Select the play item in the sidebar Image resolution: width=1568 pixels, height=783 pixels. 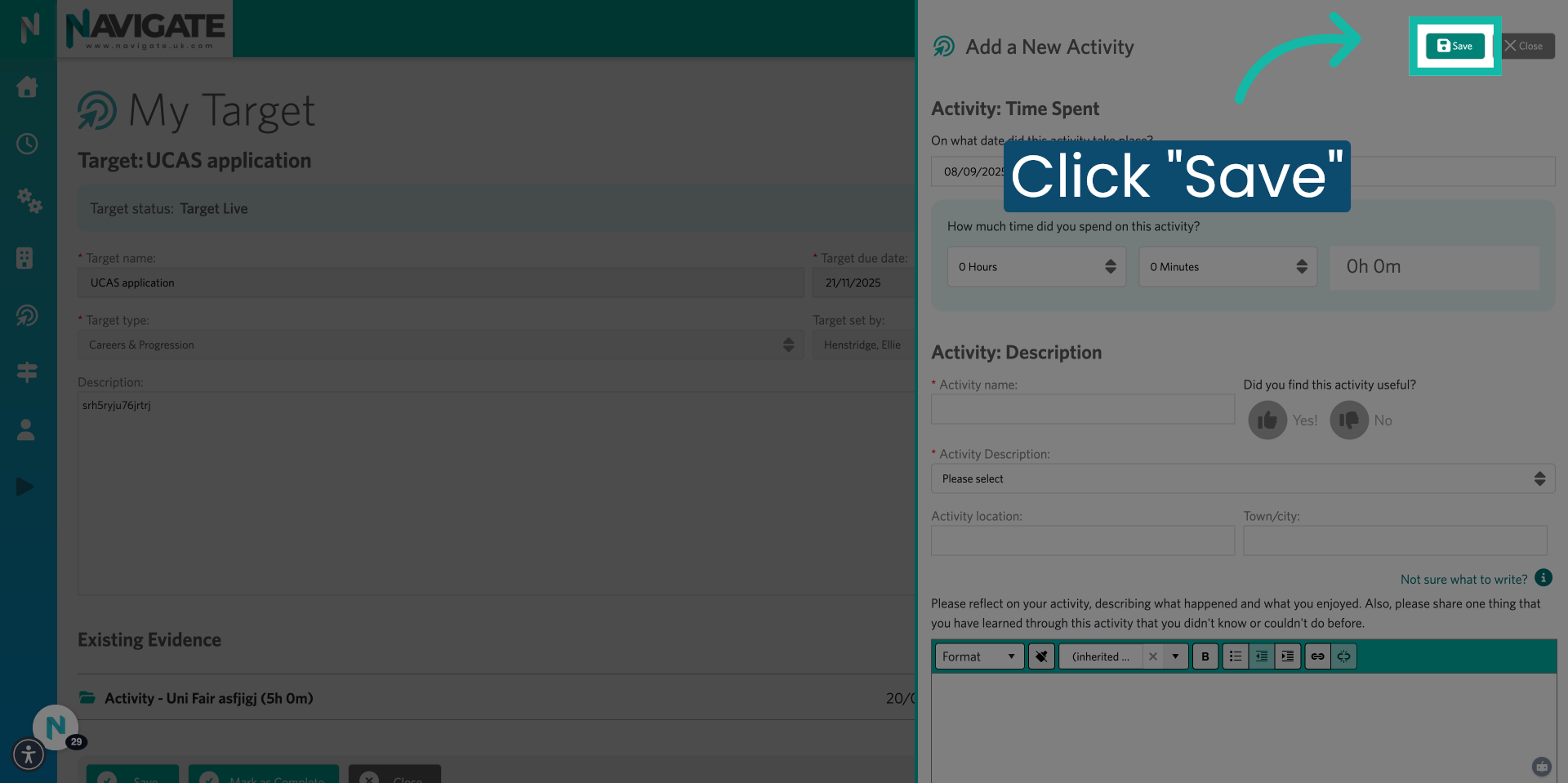click(x=25, y=487)
